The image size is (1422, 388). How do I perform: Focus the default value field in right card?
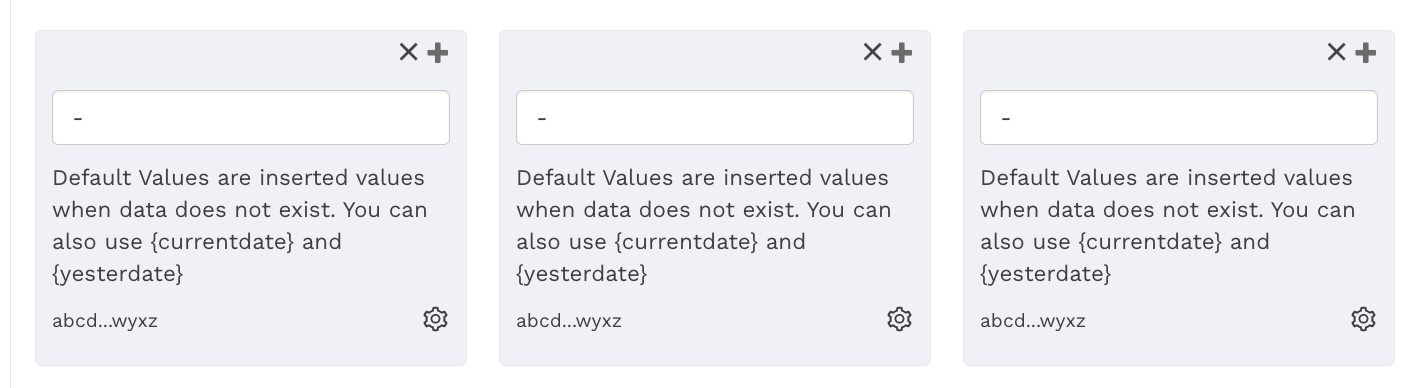pos(1179,118)
